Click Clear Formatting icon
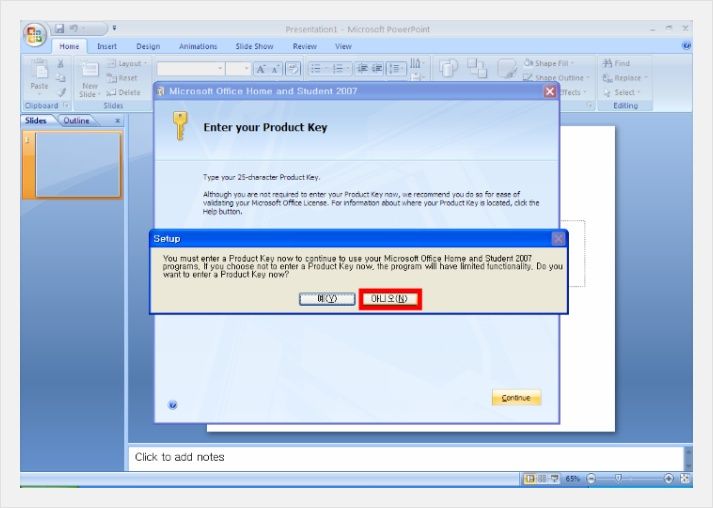Viewport: 713px width, 508px height. tap(293, 69)
